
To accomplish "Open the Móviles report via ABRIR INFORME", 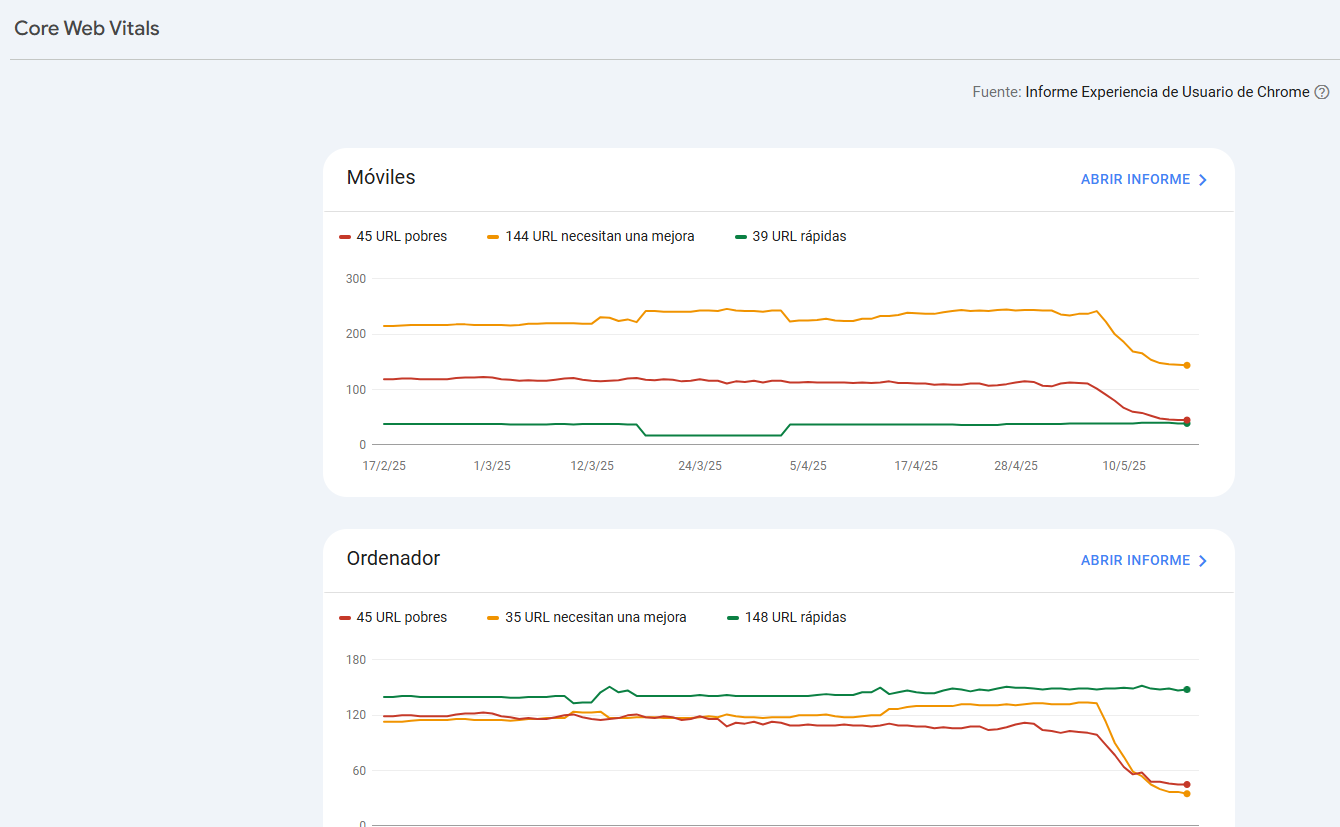I will point(1135,180).
